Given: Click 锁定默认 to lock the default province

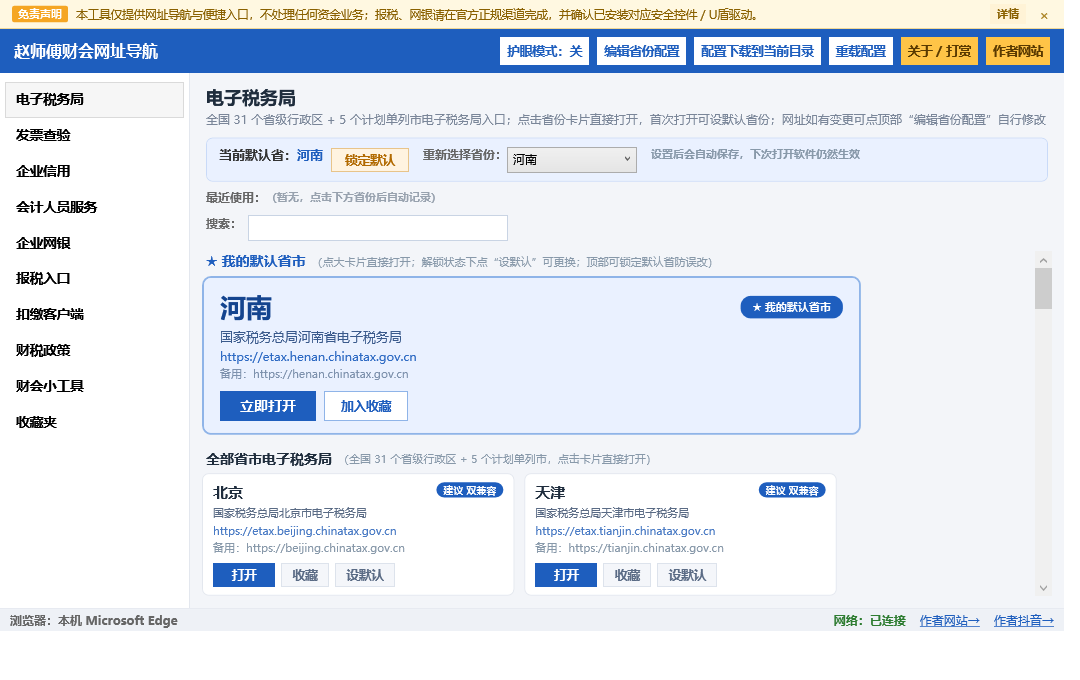Looking at the screenshot, I should 370,160.
